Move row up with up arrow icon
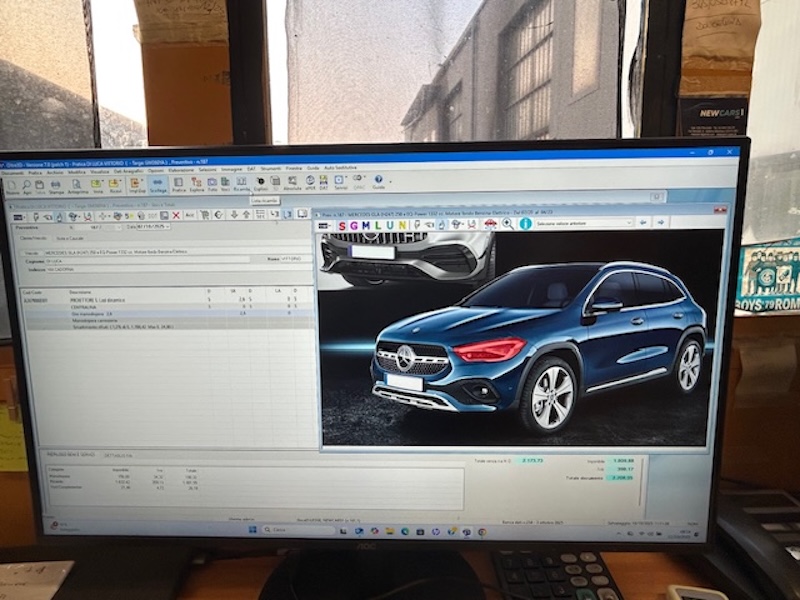800x600 pixels. [246, 215]
